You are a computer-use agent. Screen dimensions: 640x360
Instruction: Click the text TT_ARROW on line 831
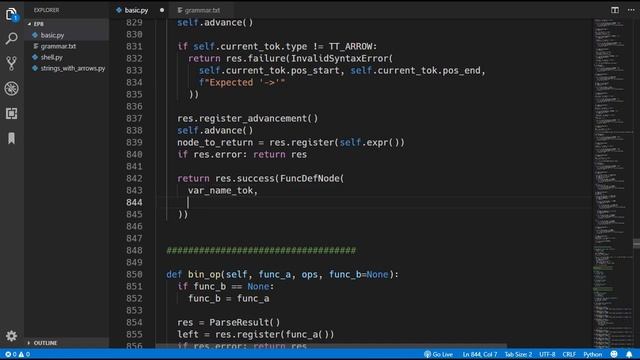pos(351,47)
